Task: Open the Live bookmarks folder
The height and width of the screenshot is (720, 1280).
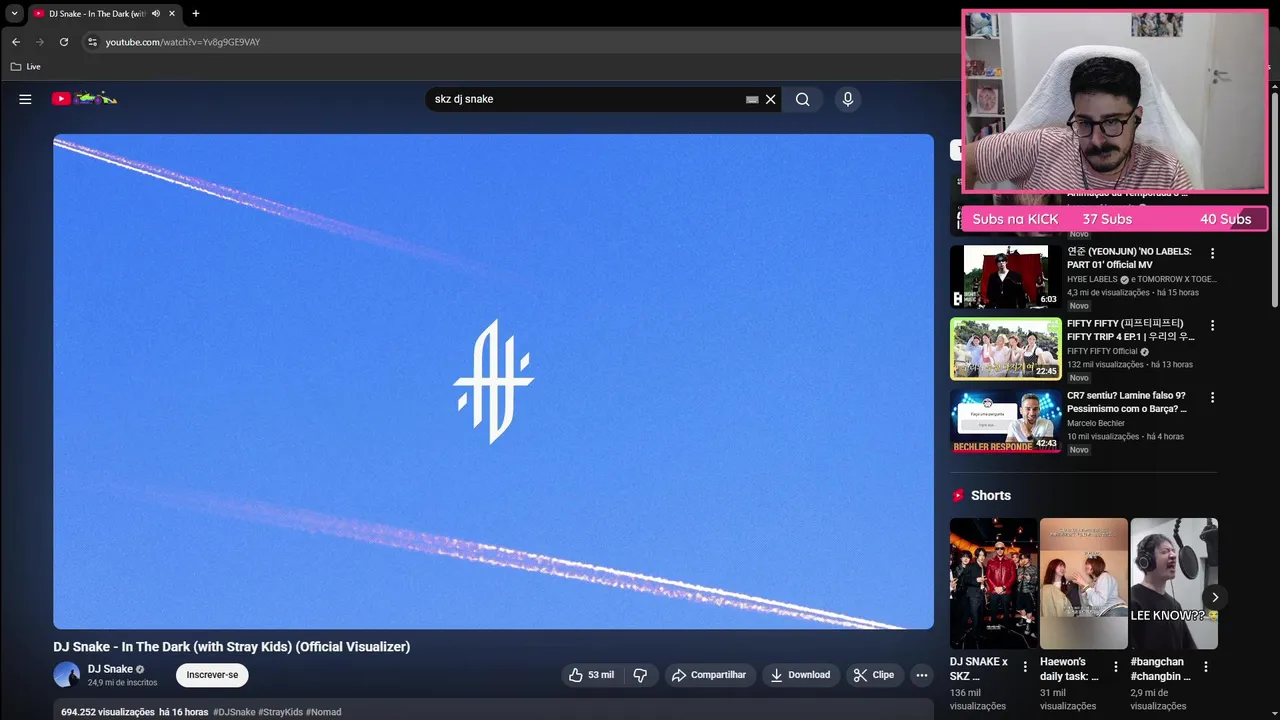Action: 26,67
